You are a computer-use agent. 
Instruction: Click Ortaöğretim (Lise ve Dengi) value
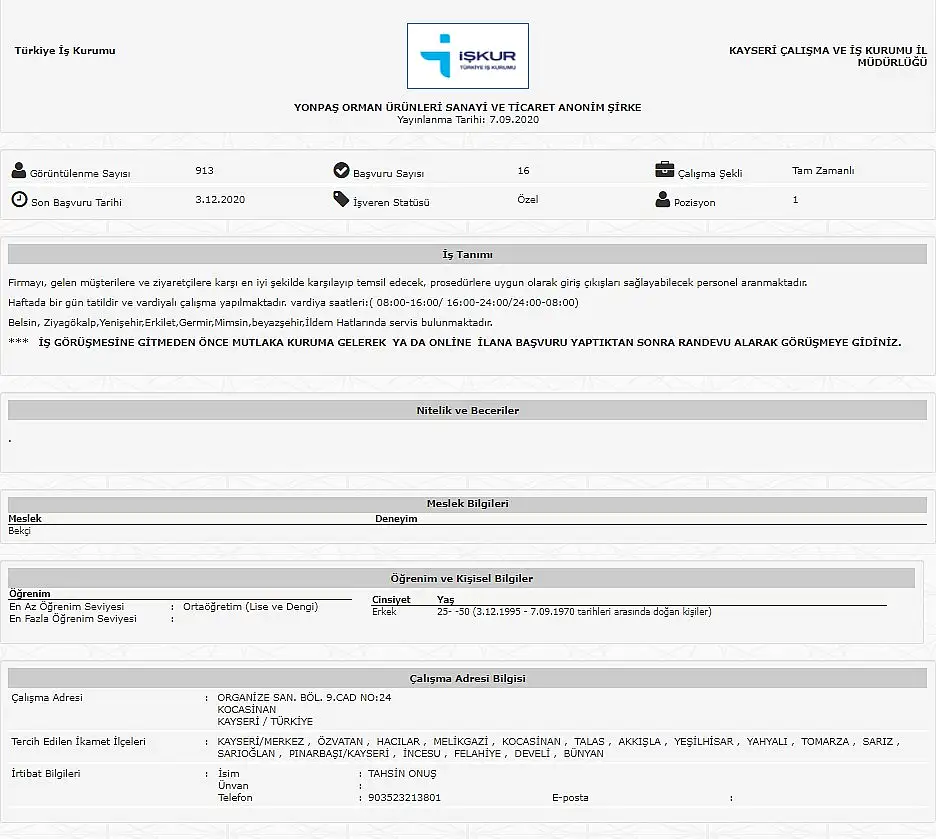(x=251, y=606)
